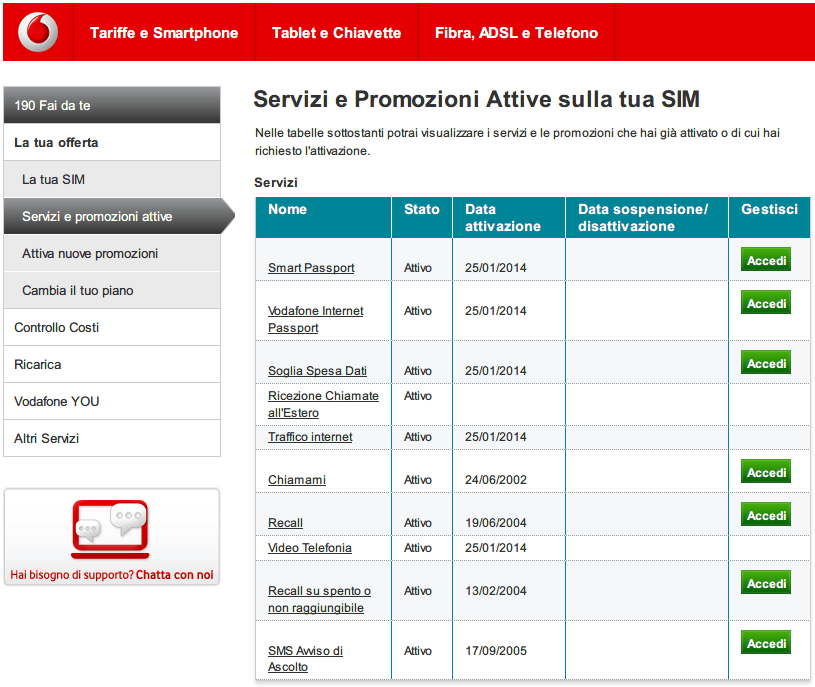Open the Chiamami service link
The height and width of the screenshot is (687, 815).
click(297, 480)
